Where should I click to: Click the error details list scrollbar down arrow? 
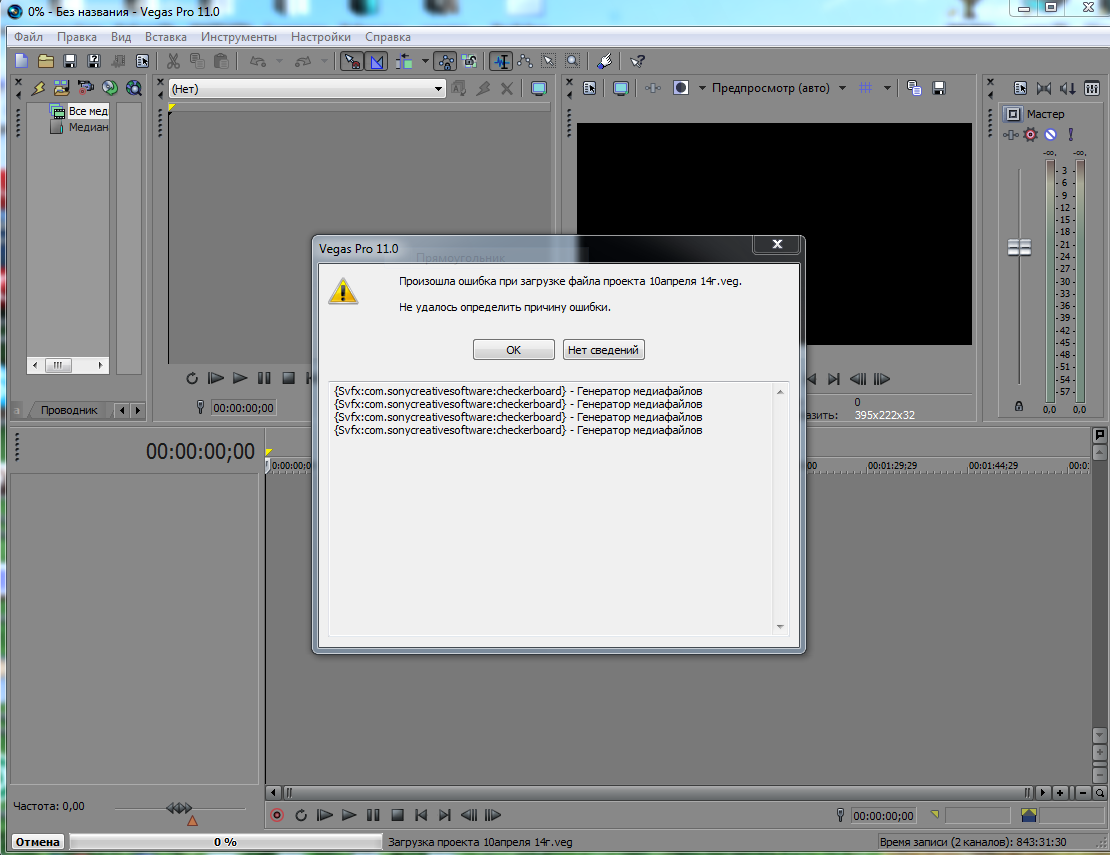(780, 626)
